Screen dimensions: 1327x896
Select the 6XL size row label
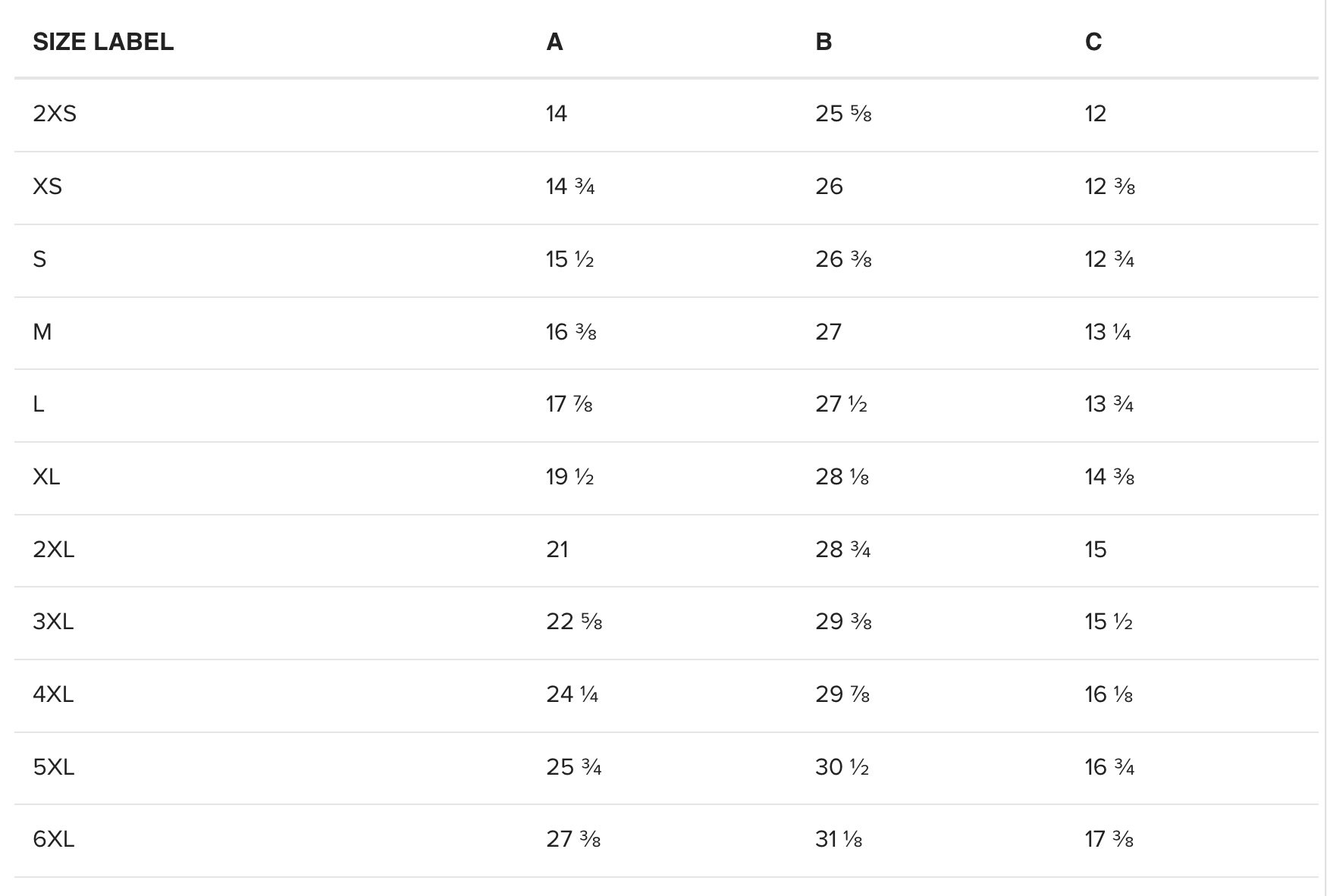coord(54,839)
